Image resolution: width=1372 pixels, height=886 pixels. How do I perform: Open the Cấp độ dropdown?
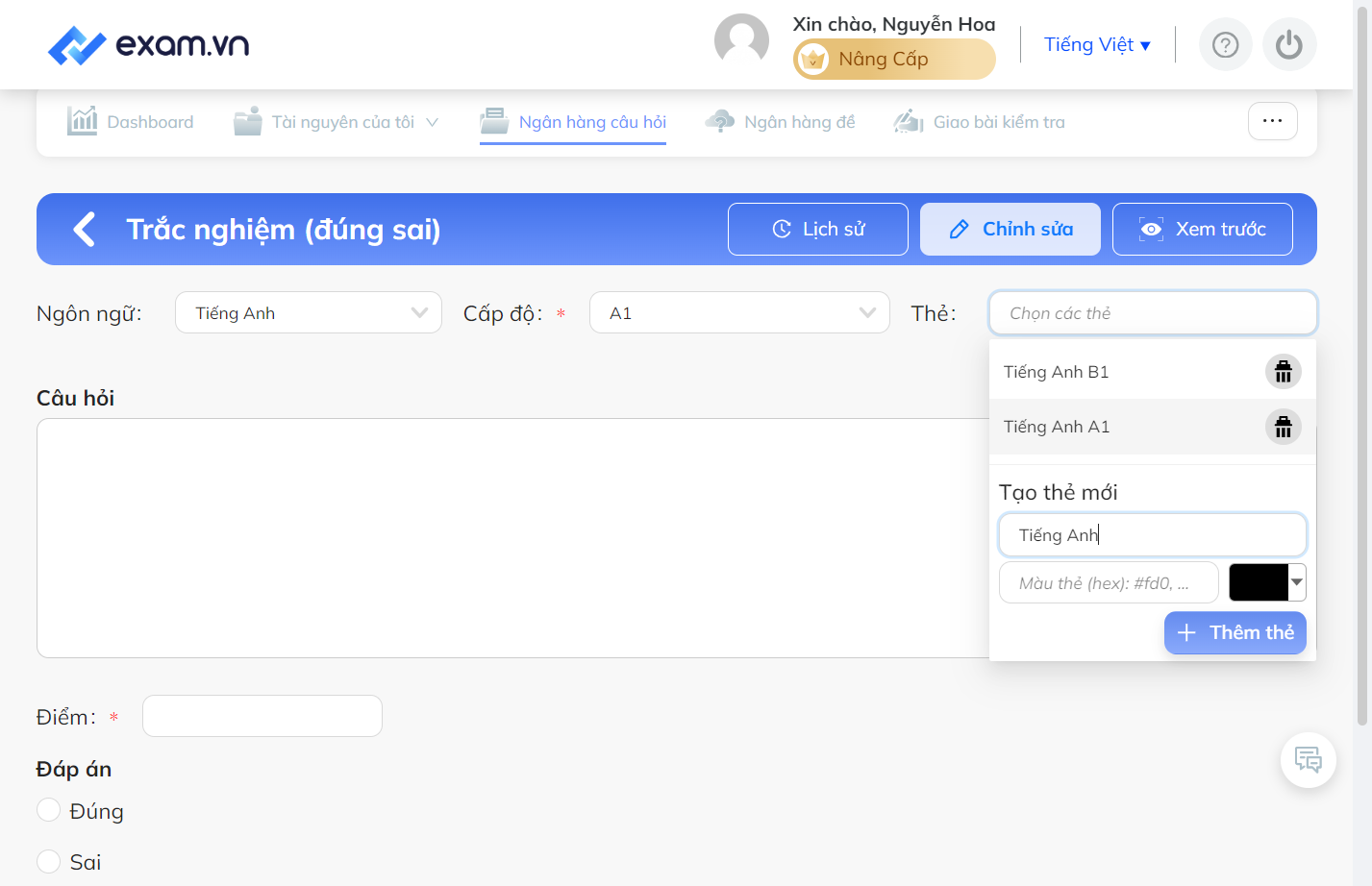pos(739,312)
